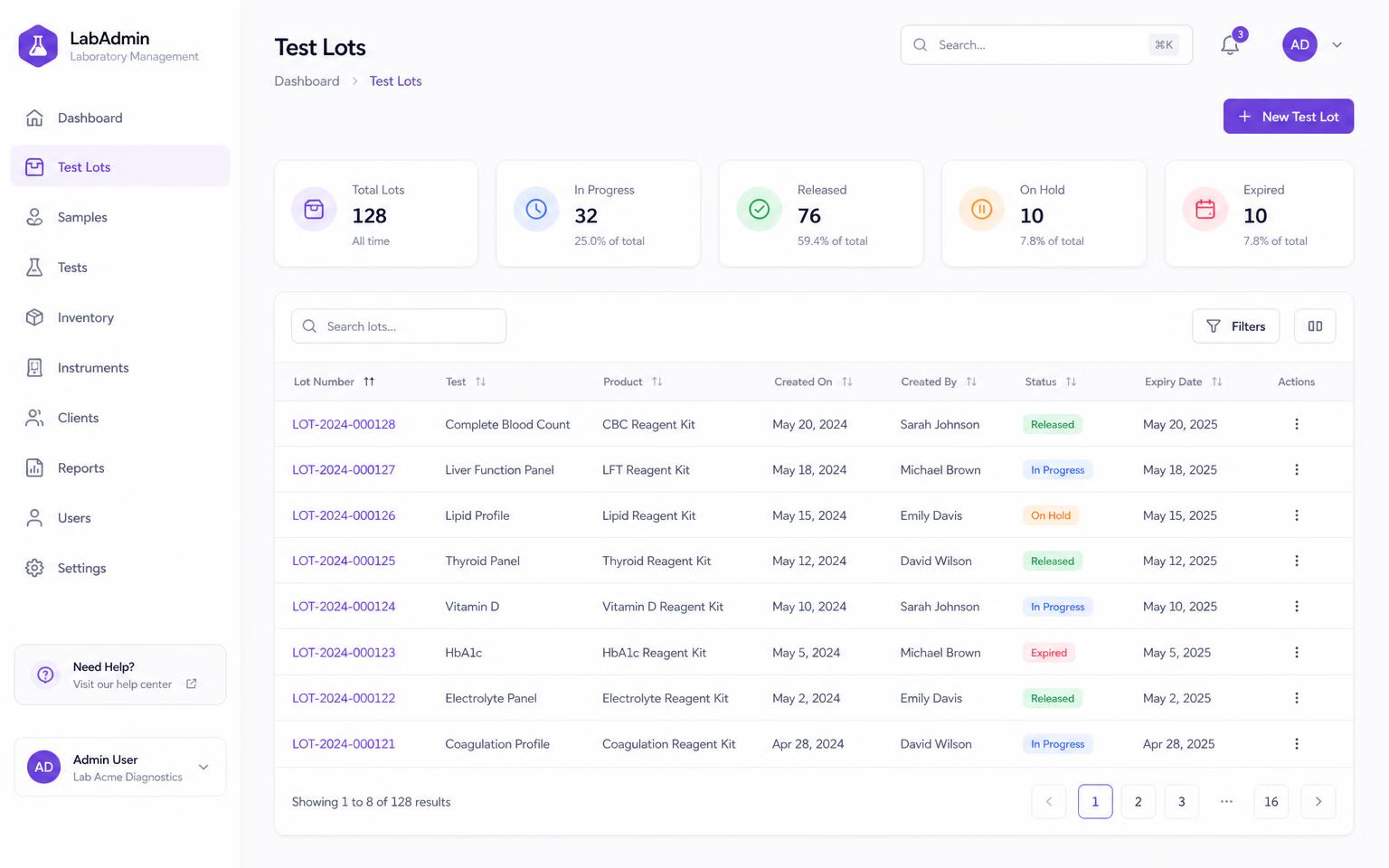Viewport: 1389px width, 868px height.
Task: Open lot link LOT-2024-000124
Action: [x=344, y=607]
